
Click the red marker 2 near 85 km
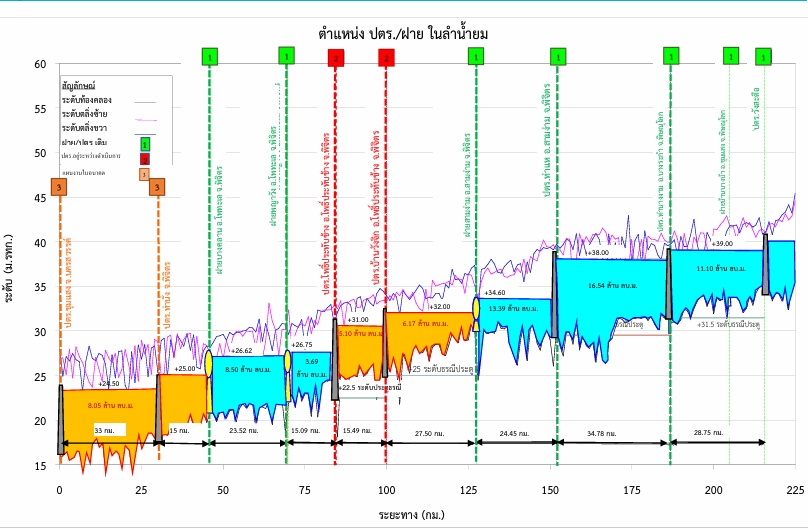coord(335,58)
